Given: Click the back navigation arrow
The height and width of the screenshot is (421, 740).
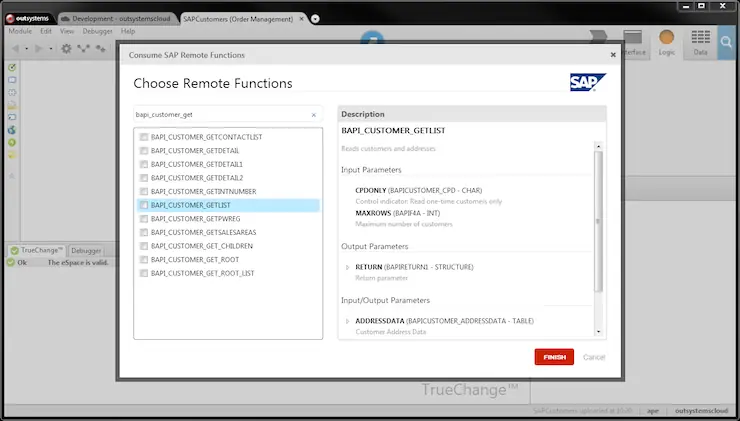Looking at the screenshot, I should click(x=15, y=49).
